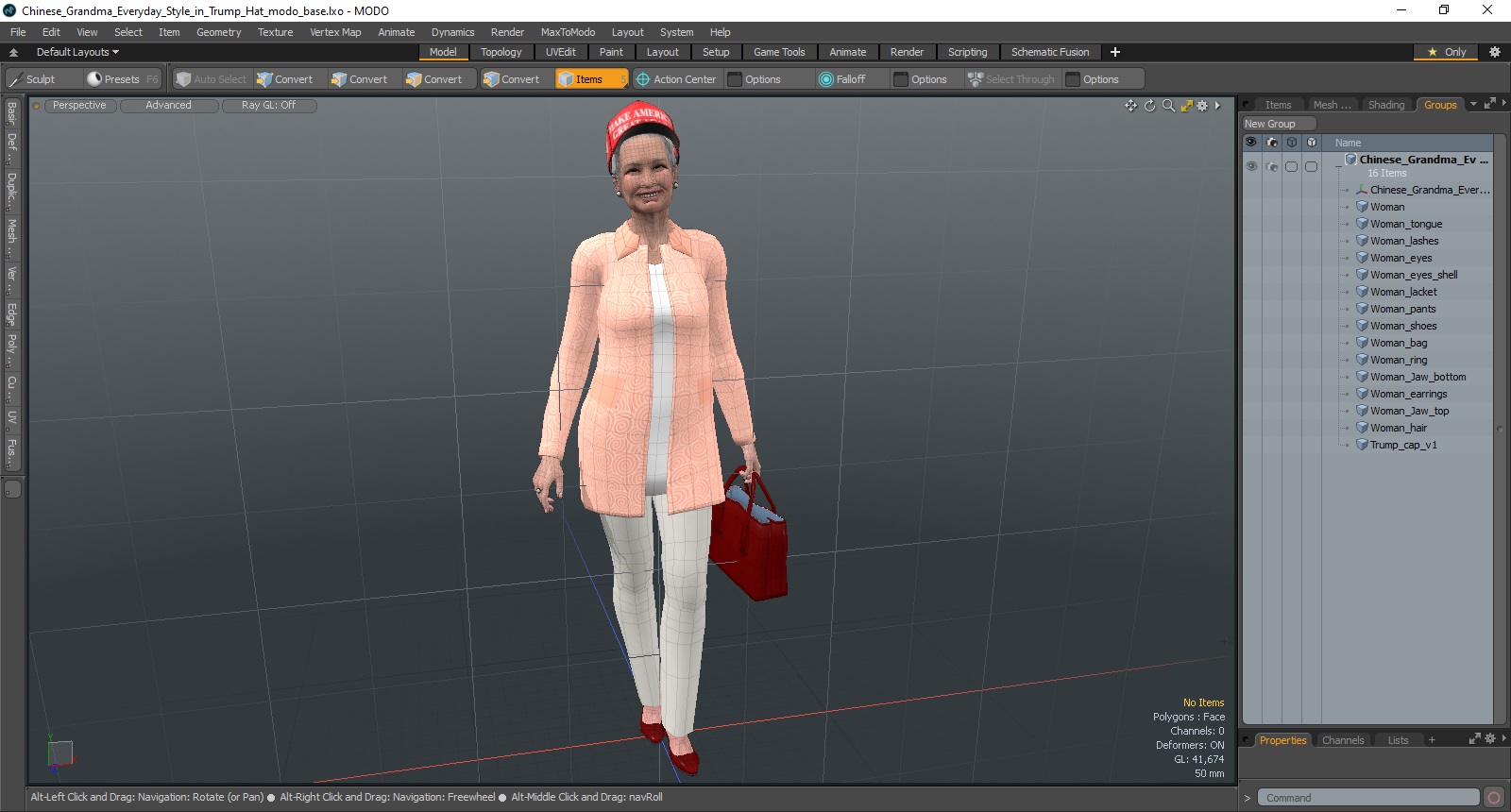Collapse the Chinese_Grandma_Ev group tree

point(1338,166)
